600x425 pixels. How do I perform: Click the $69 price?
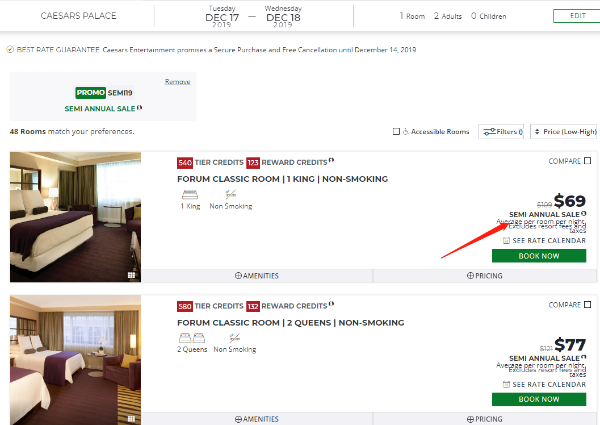click(x=570, y=201)
